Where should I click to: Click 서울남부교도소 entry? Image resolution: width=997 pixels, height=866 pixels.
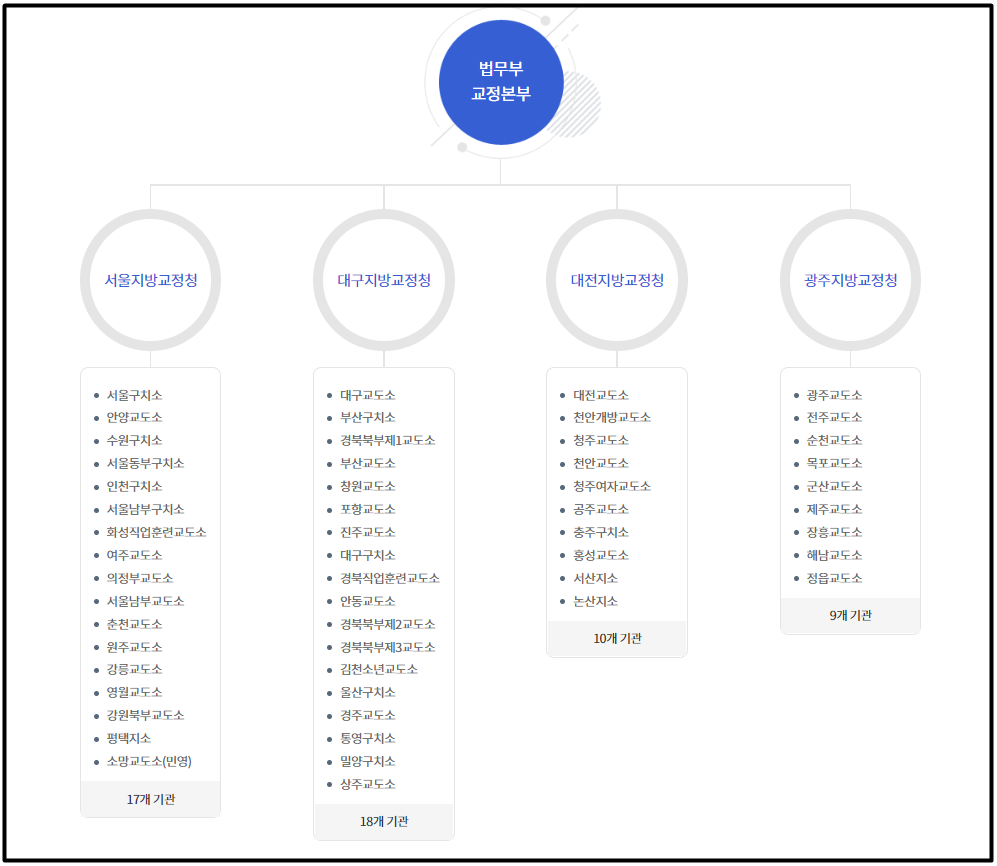tap(145, 601)
